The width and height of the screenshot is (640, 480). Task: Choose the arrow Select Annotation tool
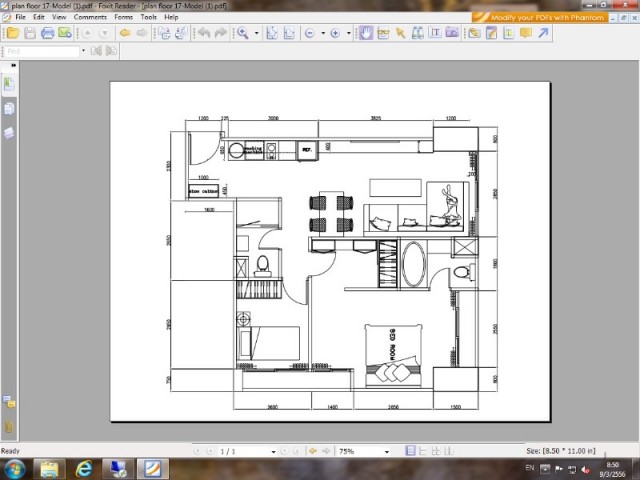[400, 33]
